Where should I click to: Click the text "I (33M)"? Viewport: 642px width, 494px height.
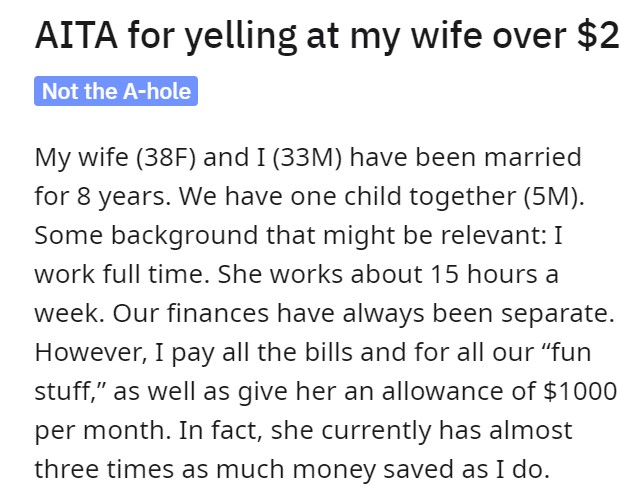pos(299,158)
